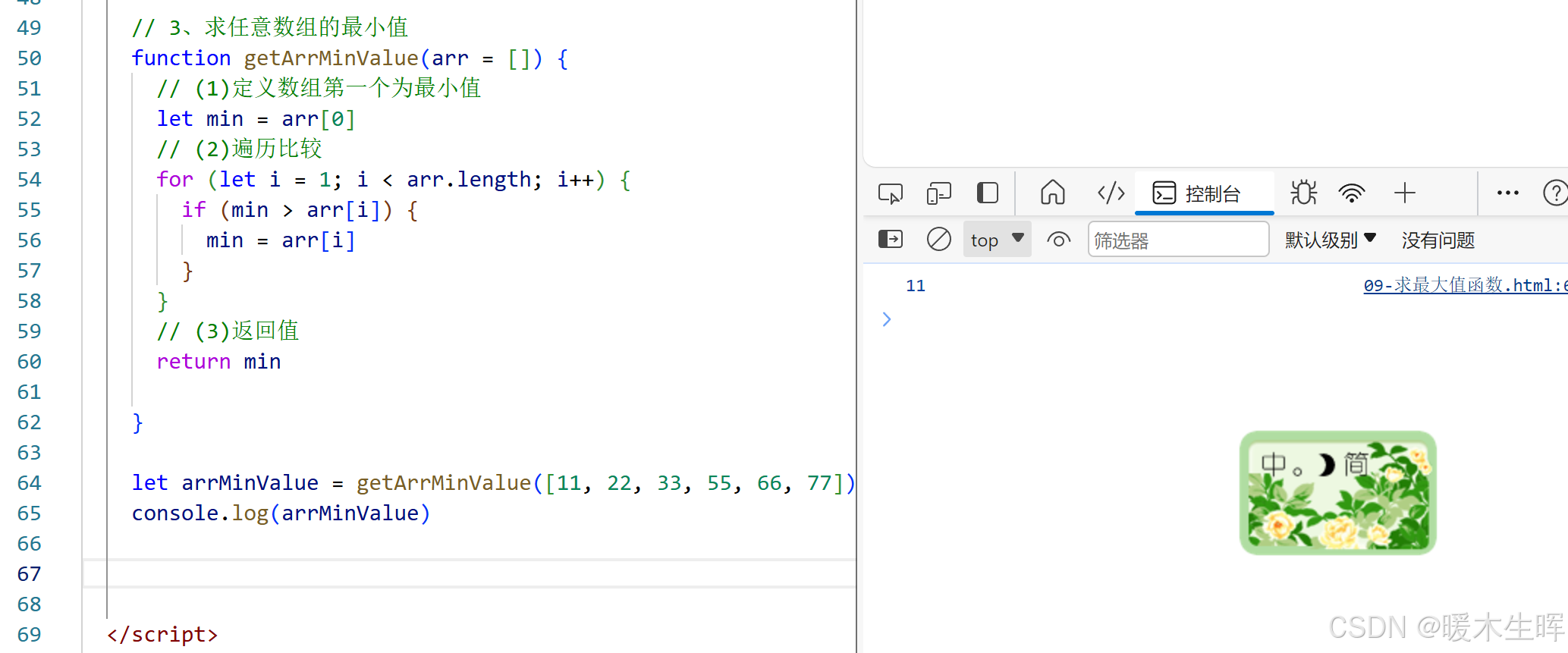Click line number 50 in the gutter
Viewport: 1568px width, 653px height.
click(30, 58)
